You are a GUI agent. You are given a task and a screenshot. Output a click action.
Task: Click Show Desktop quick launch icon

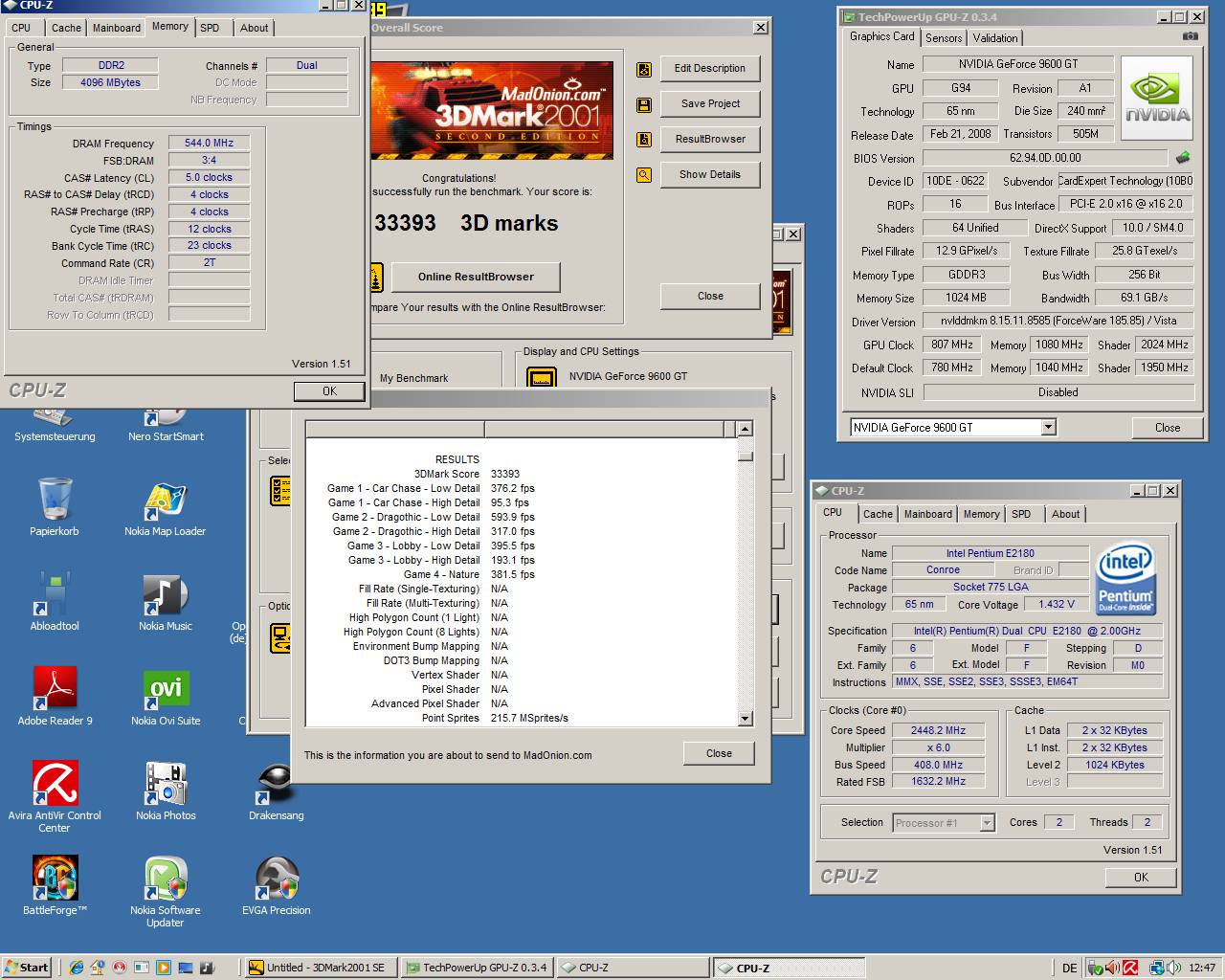point(186,968)
